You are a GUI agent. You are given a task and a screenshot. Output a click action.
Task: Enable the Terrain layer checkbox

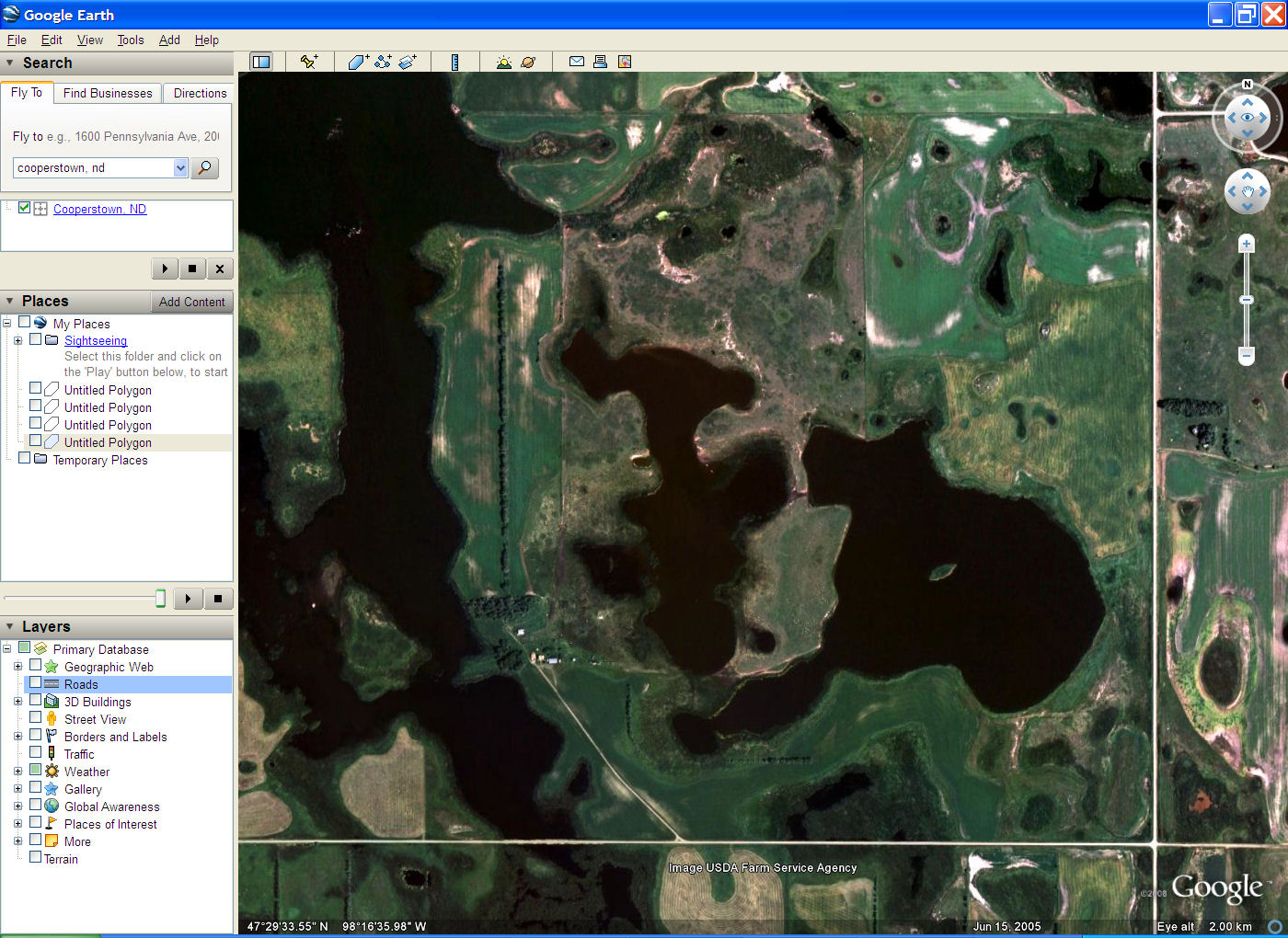[x=35, y=857]
